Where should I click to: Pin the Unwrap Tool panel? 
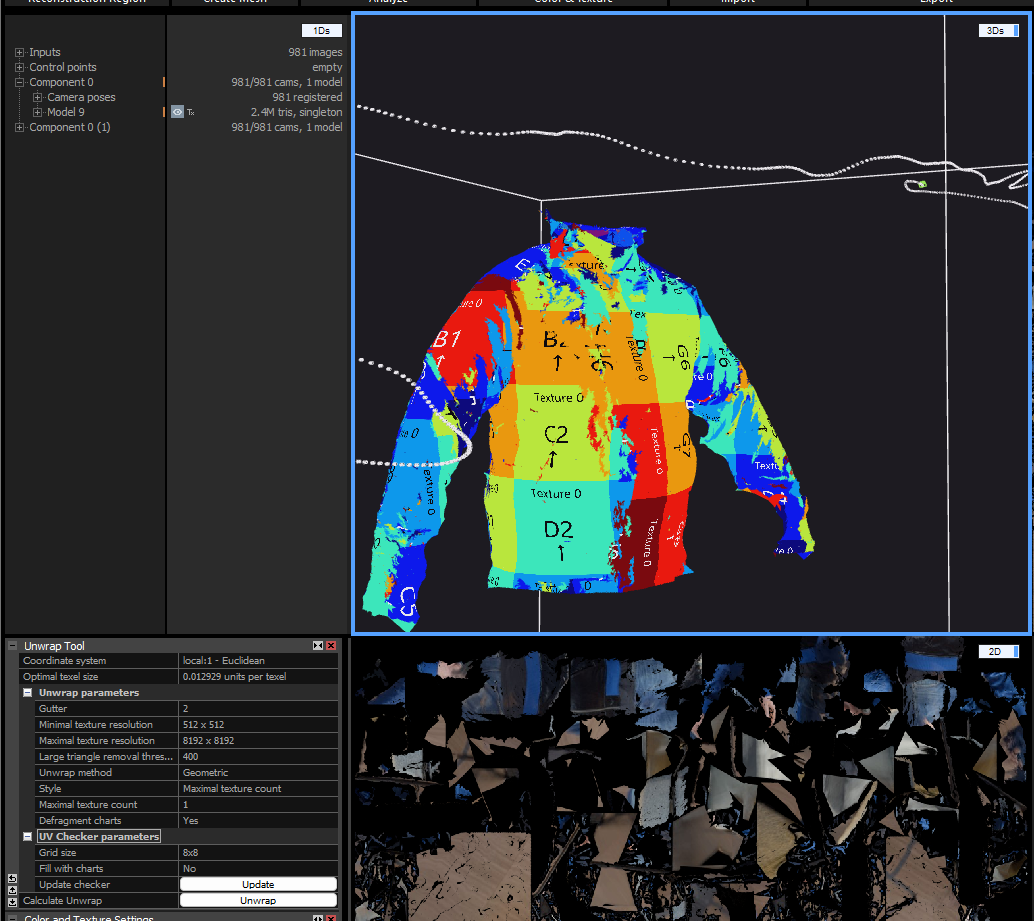click(318, 645)
